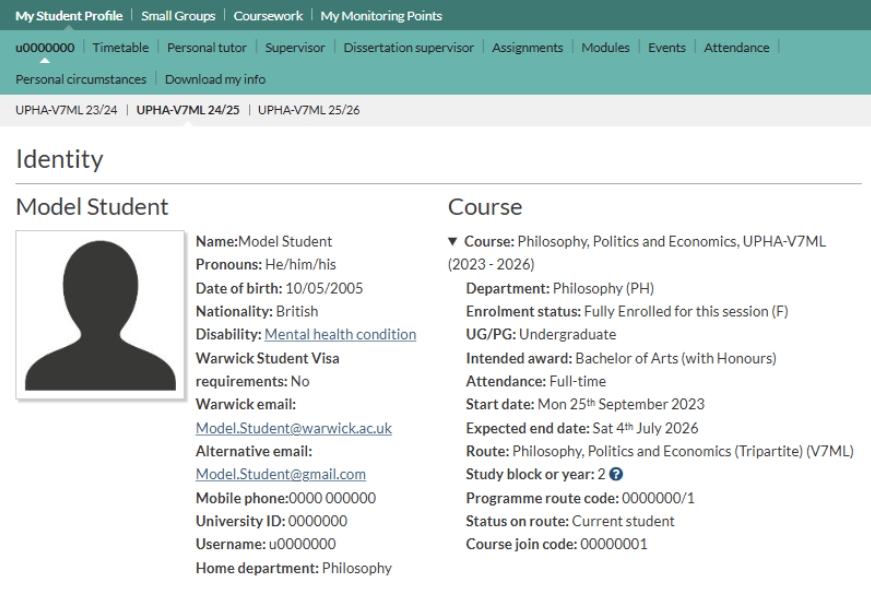View the Personal tutor section
Screen dimensions: 871x593
(207, 47)
